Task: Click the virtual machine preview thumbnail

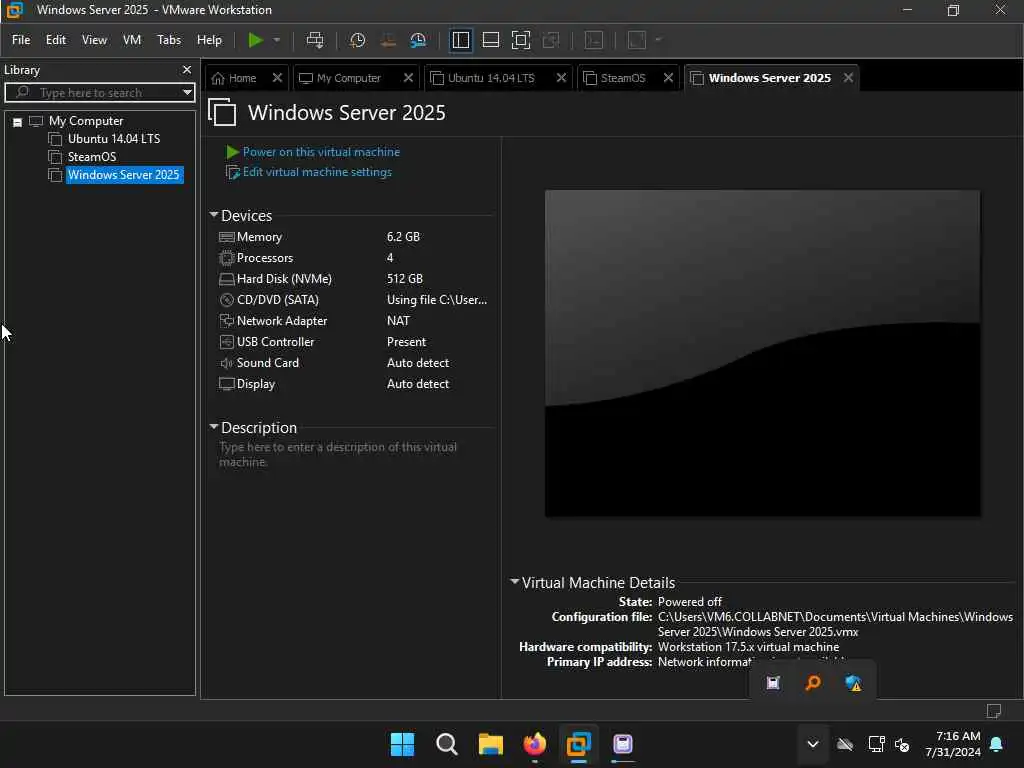Action: 762,353
